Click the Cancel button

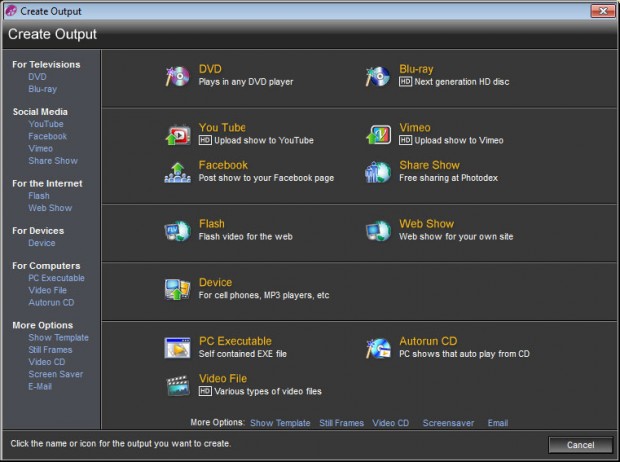pos(580,445)
